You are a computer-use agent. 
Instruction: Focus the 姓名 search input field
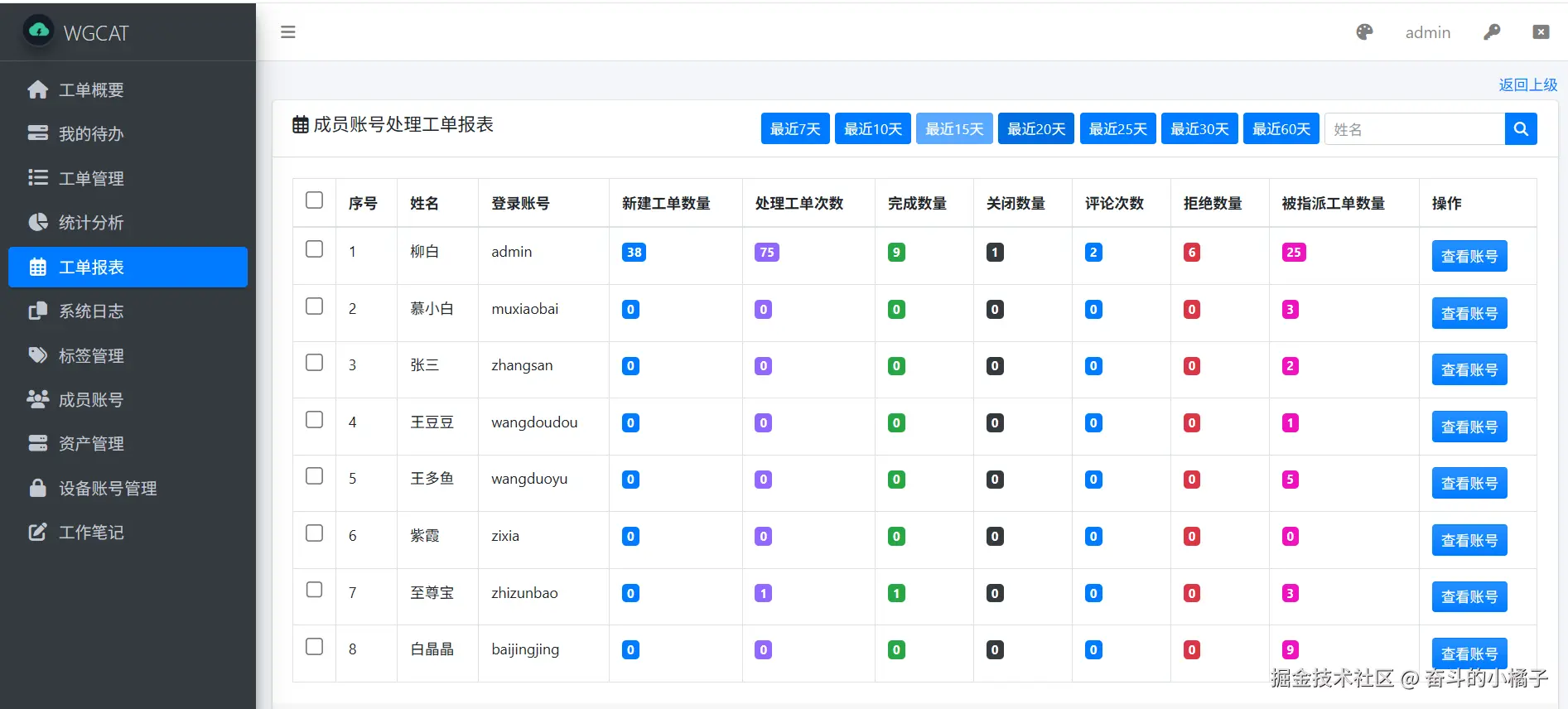coord(1415,129)
